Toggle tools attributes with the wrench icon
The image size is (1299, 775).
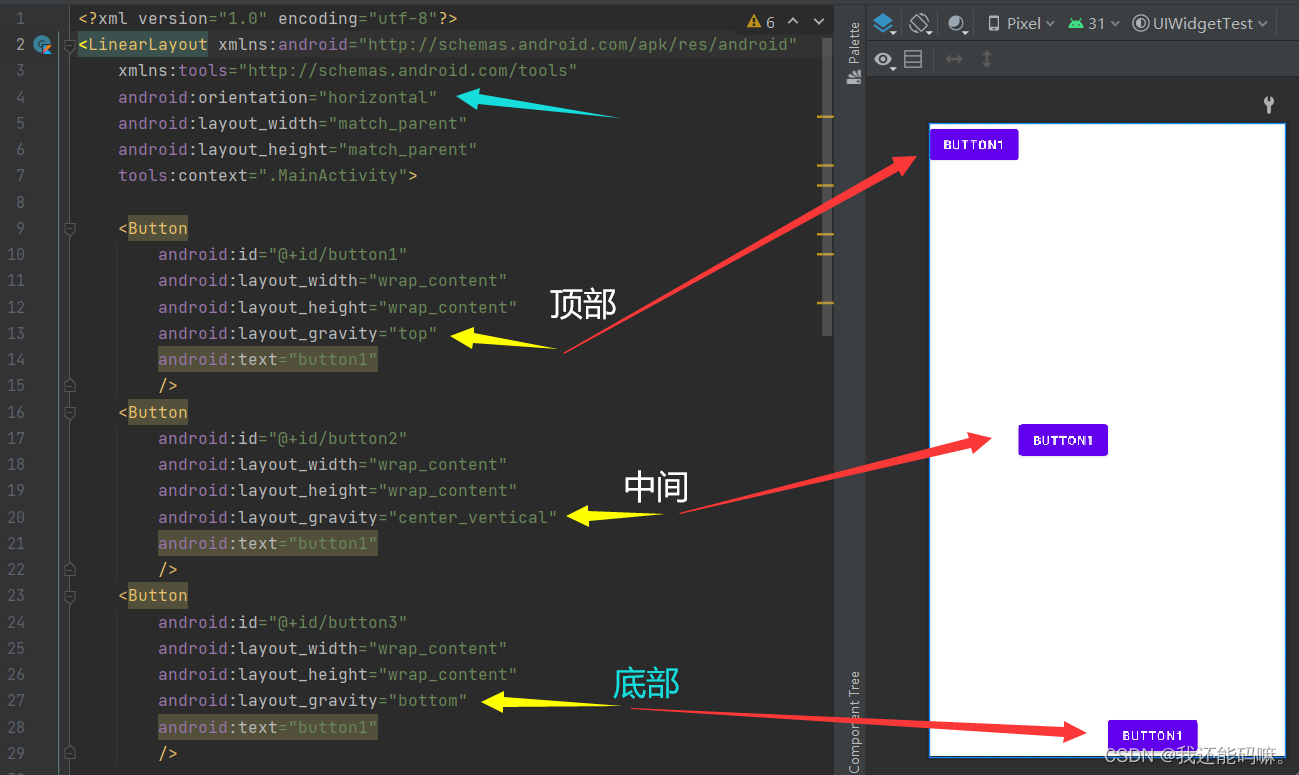pyautogui.click(x=1269, y=104)
